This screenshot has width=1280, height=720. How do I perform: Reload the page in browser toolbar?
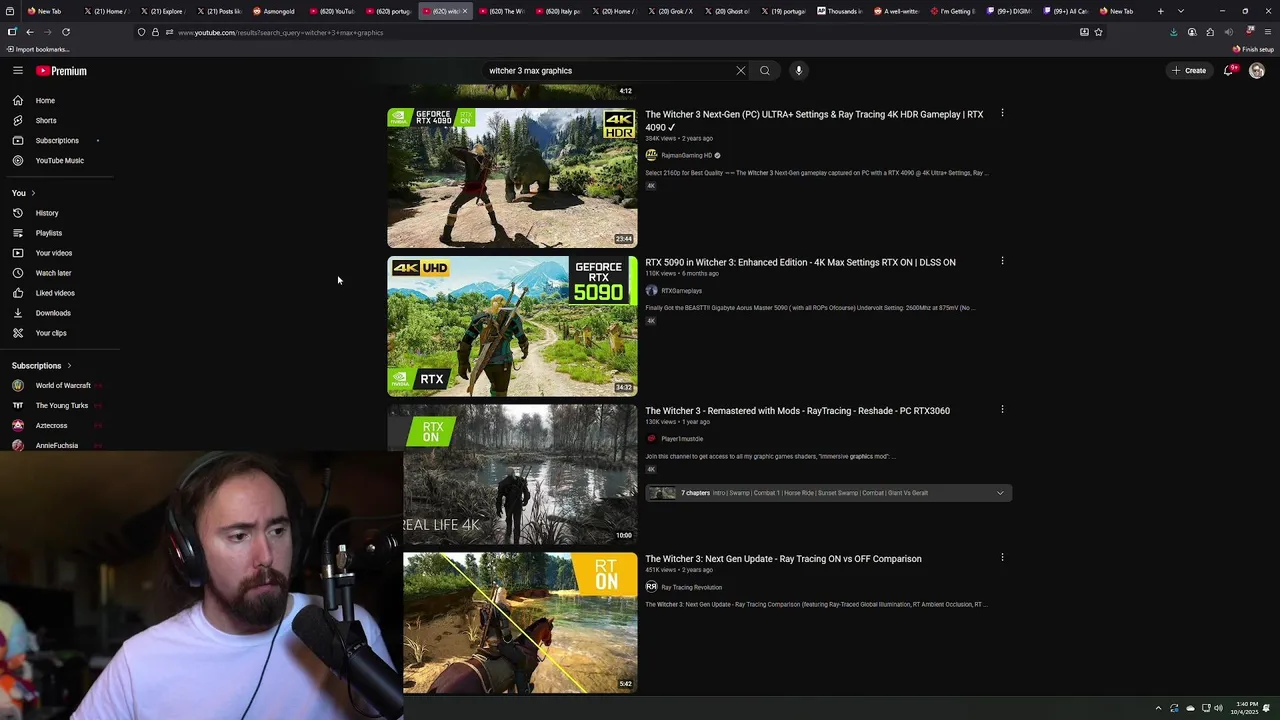tap(66, 32)
